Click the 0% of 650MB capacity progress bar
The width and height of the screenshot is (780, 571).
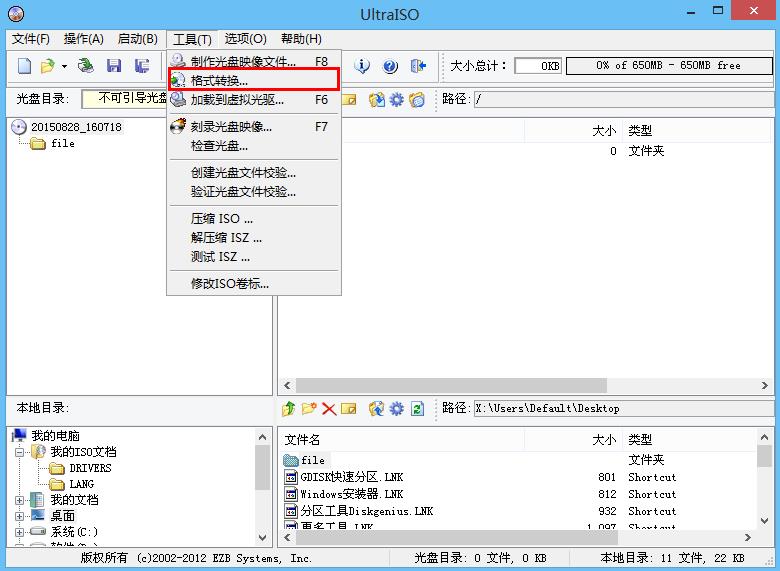pos(669,66)
